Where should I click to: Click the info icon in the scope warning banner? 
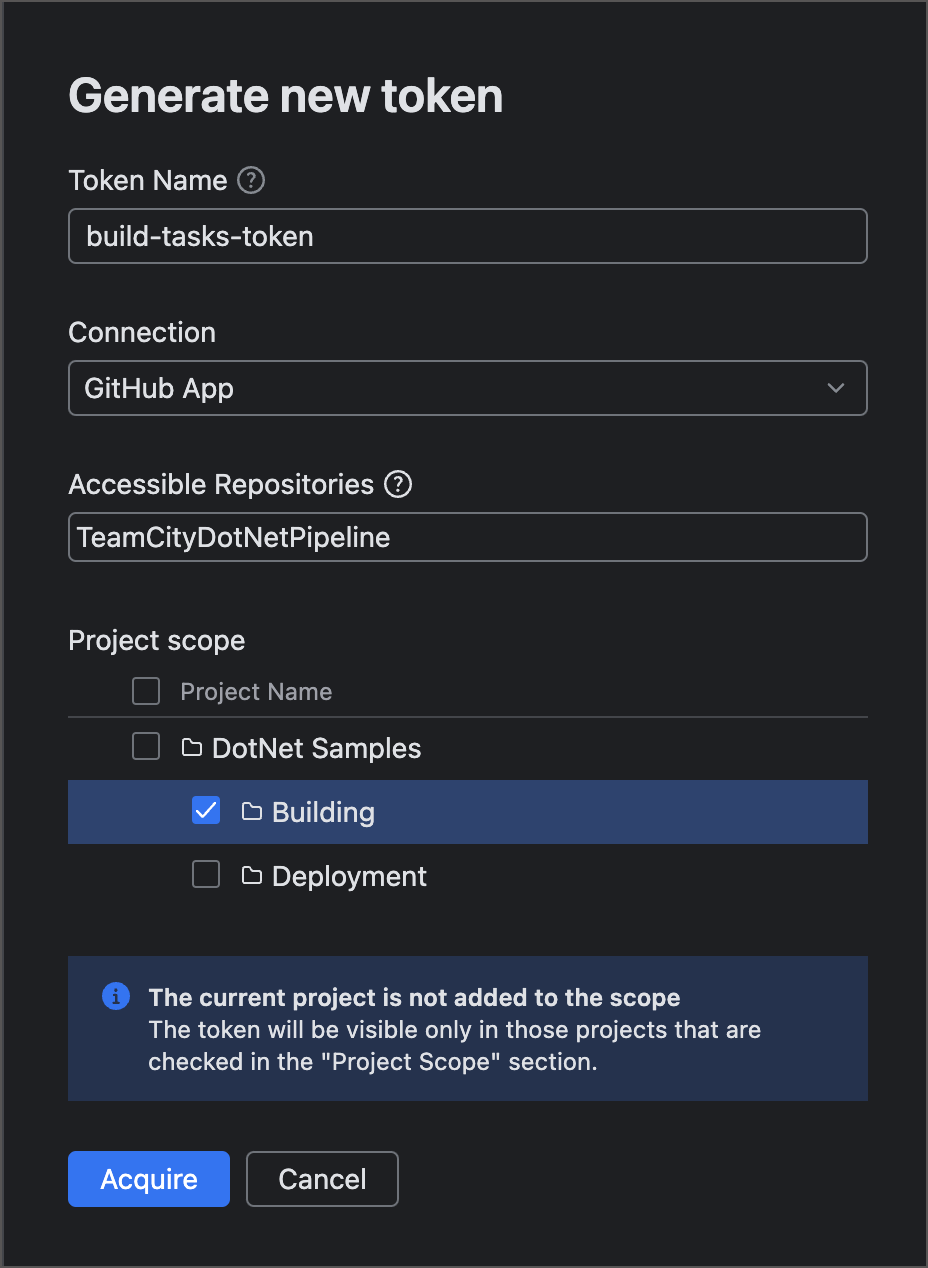(117, 997)
